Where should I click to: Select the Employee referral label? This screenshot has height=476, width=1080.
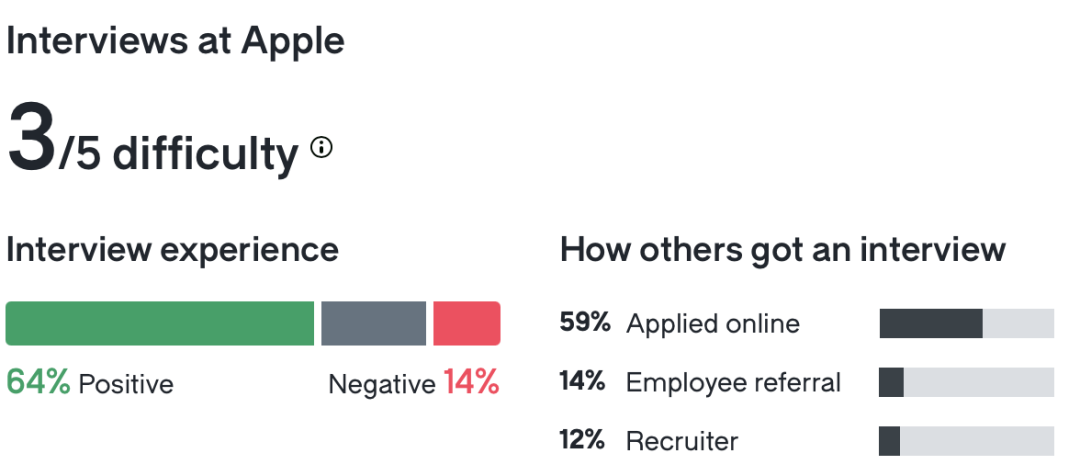(x=733, y=382)
